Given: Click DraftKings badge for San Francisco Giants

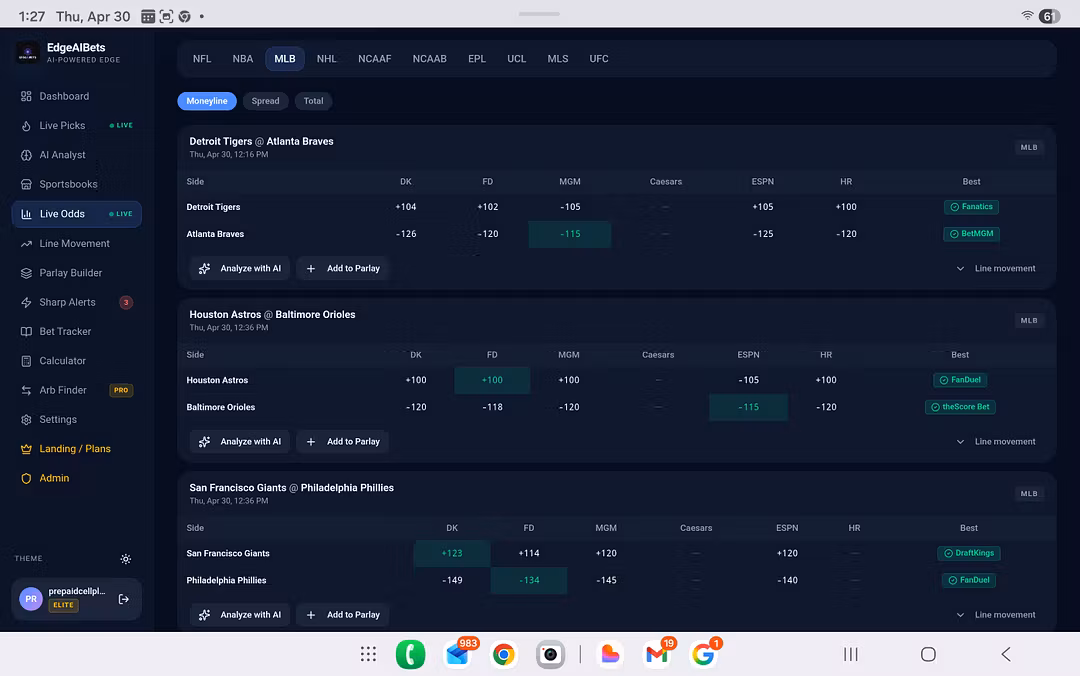Looking at the screenshot, I should (x=969, y=553).
